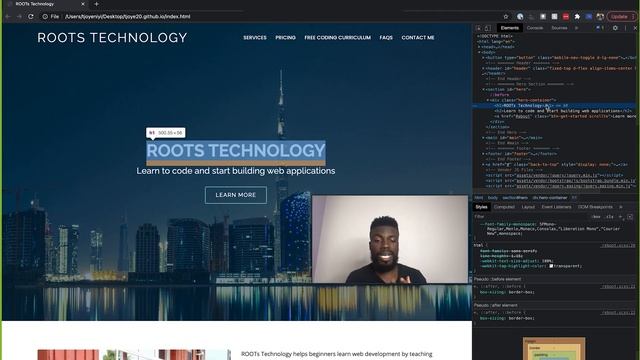
Task: Switch to the Computed pane tab
Action: tap(504, 207)
